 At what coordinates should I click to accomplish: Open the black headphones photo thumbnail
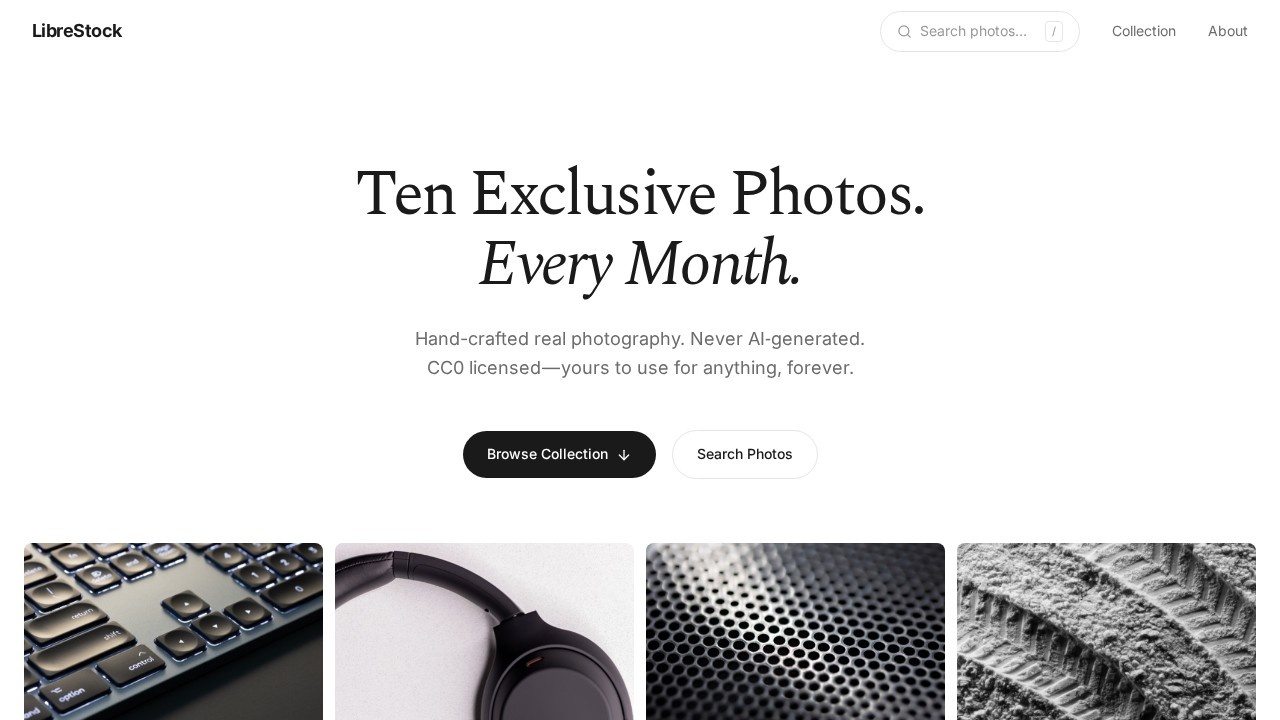point(484,631)
